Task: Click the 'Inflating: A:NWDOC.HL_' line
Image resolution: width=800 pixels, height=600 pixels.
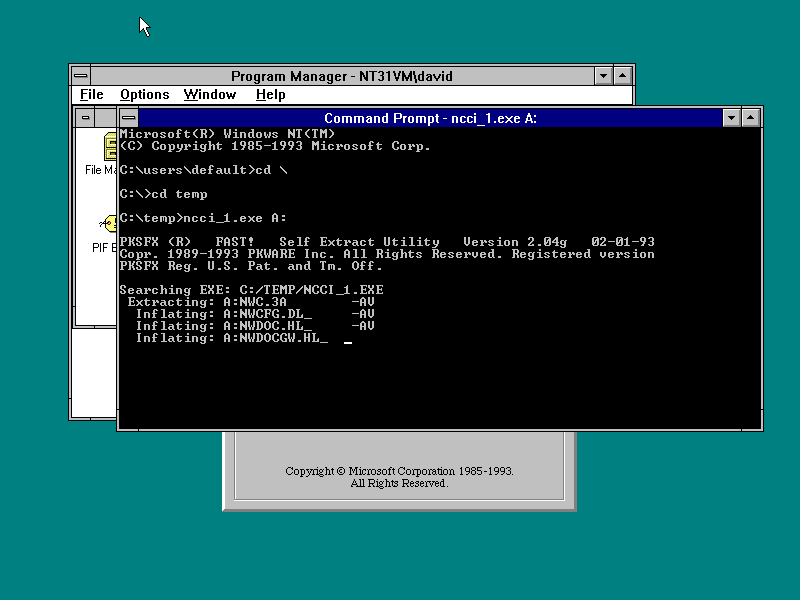Action: (255, 326)
